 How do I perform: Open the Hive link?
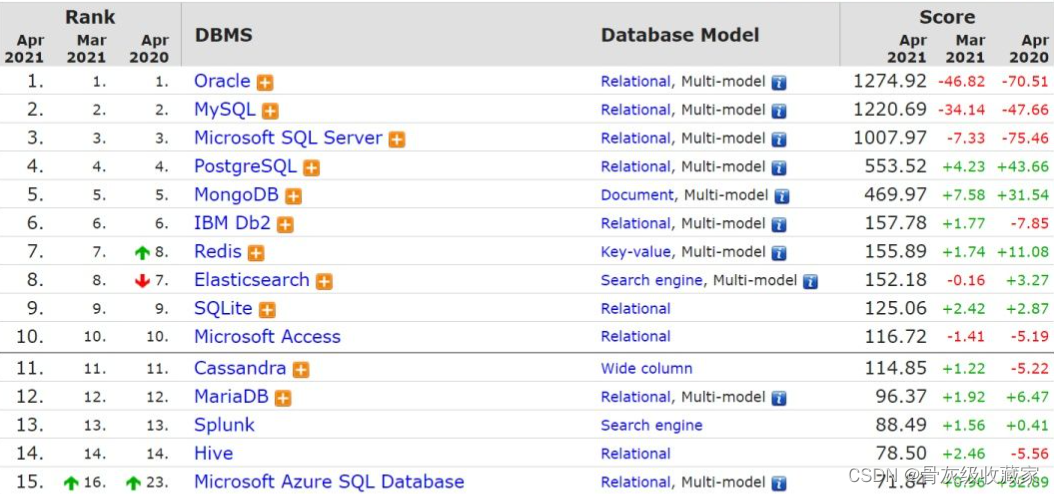pyautogui.click(x=214, y=454)
